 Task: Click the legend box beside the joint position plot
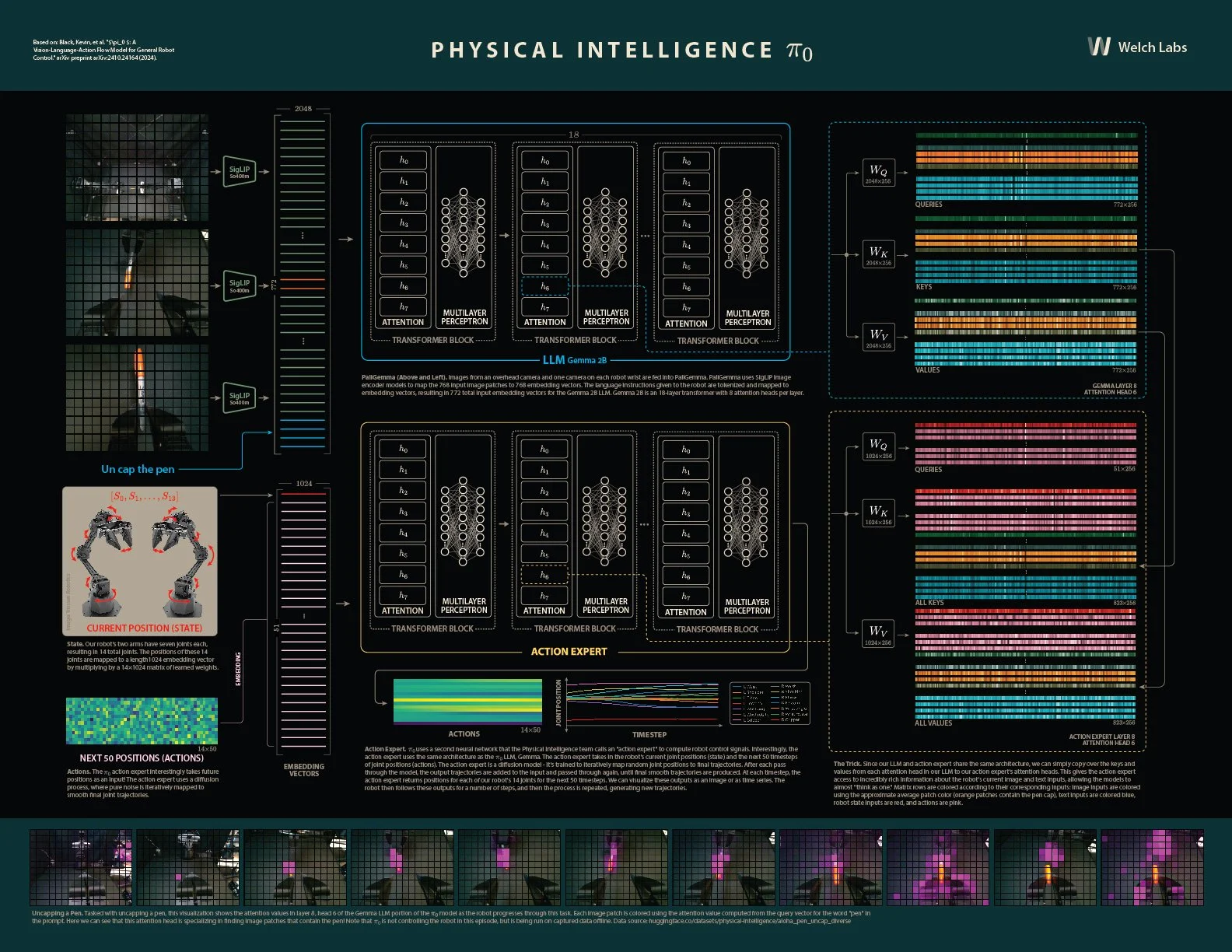[770, 704]
